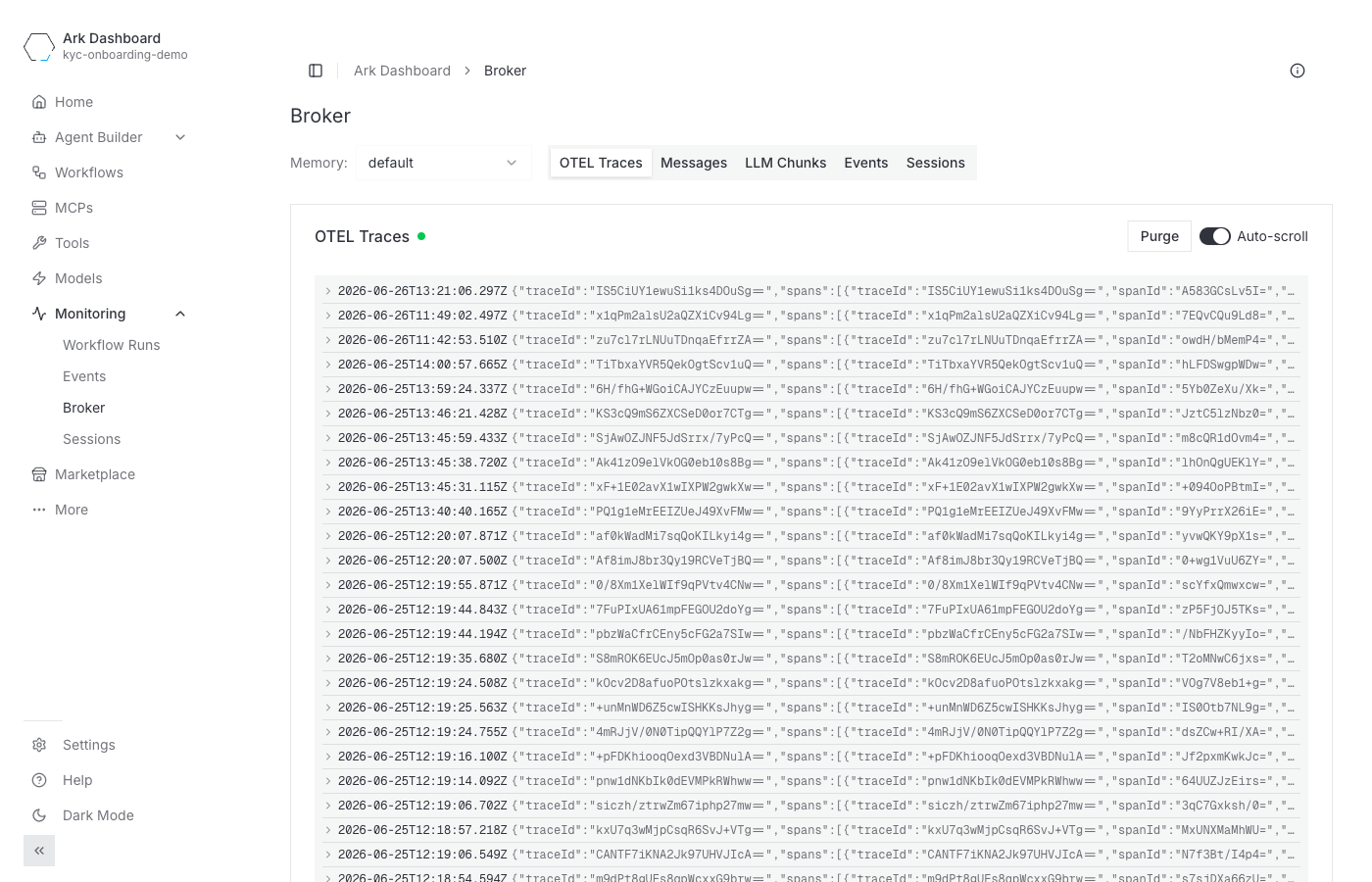Collapse sidebar with double-chevron button
The height and width of the screenshot is (882, 1372).
(39, 851)
